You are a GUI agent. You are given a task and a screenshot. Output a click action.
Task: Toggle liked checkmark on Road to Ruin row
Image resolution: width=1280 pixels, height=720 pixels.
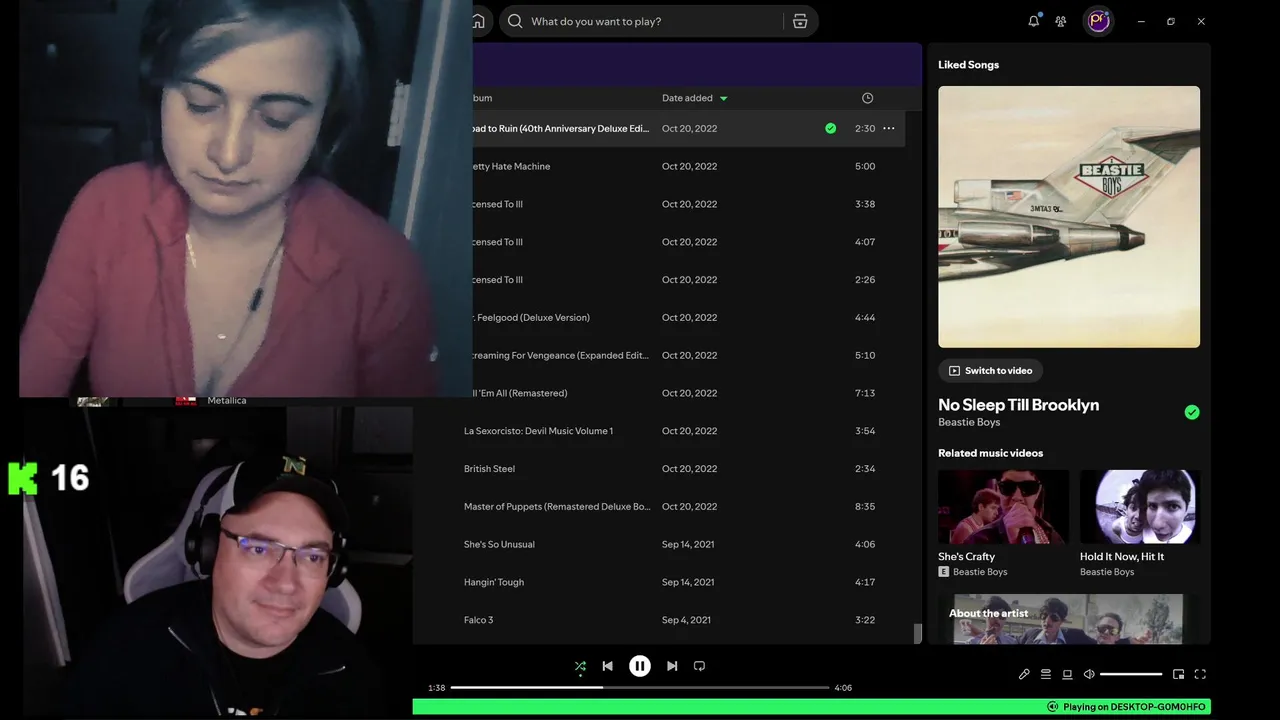(x=830, y=128)
